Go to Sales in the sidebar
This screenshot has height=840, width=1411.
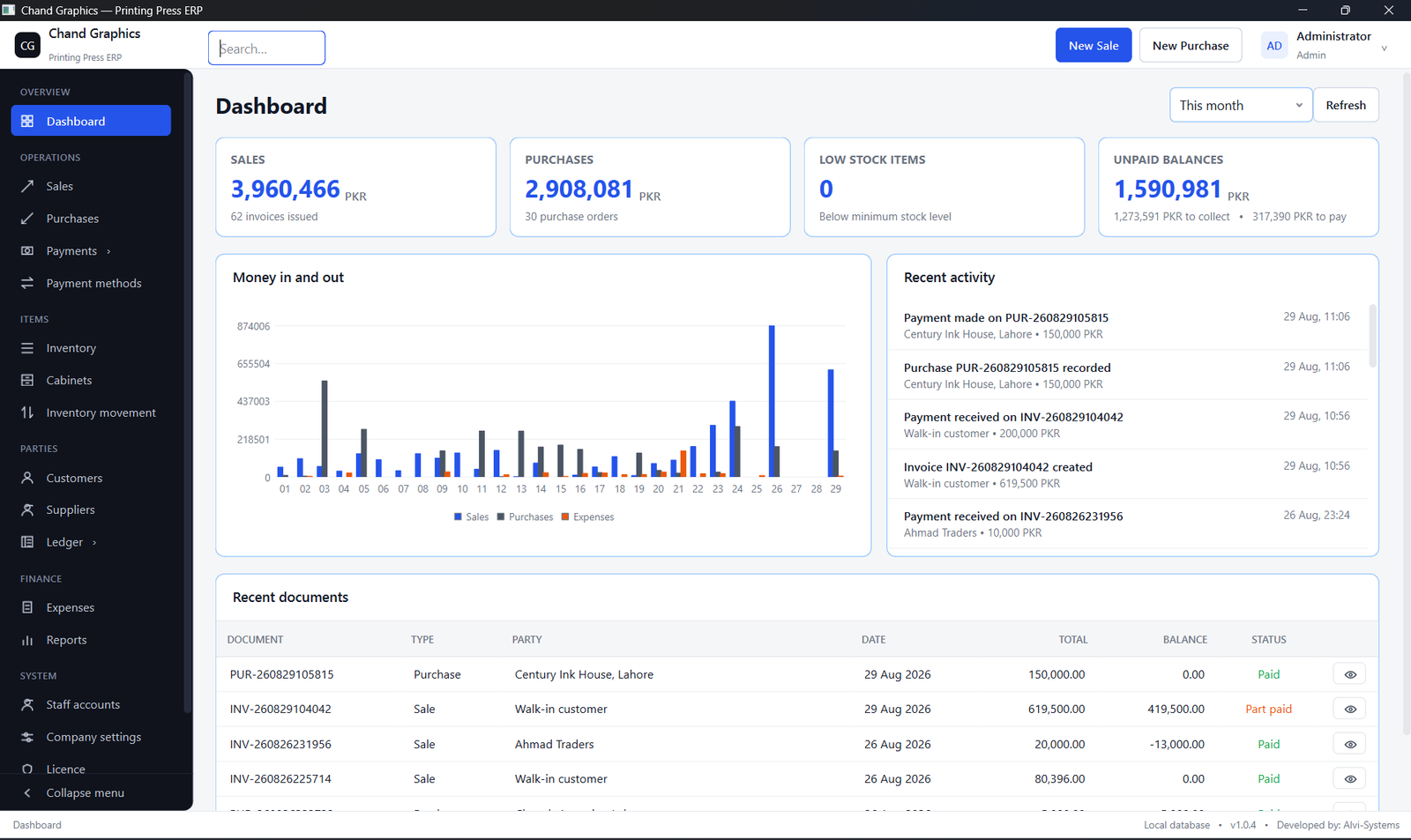(x=91, y=186)
